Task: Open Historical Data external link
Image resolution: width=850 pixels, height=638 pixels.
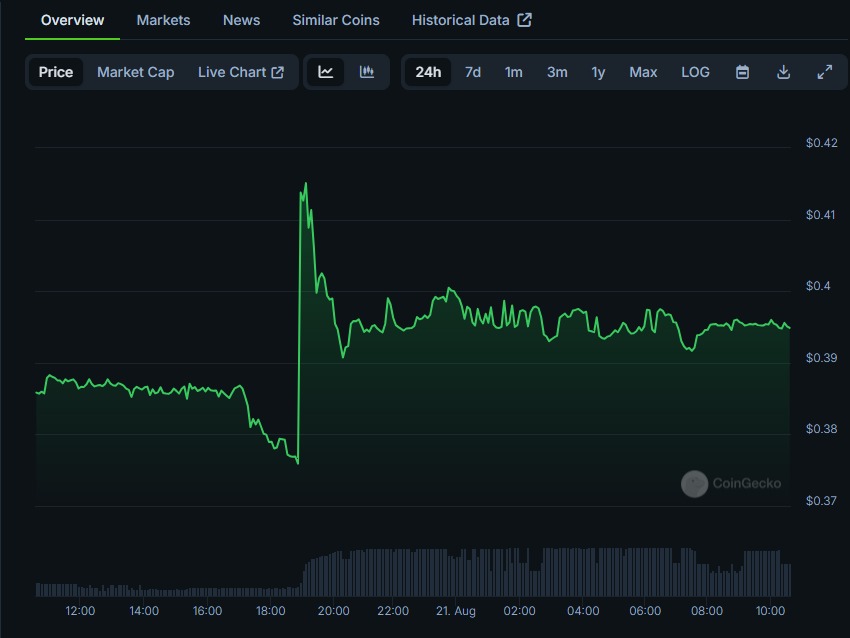Action: click(x=471, y=20)
